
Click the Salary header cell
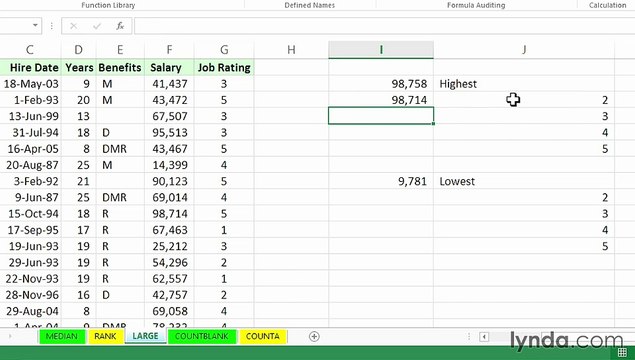169,68
